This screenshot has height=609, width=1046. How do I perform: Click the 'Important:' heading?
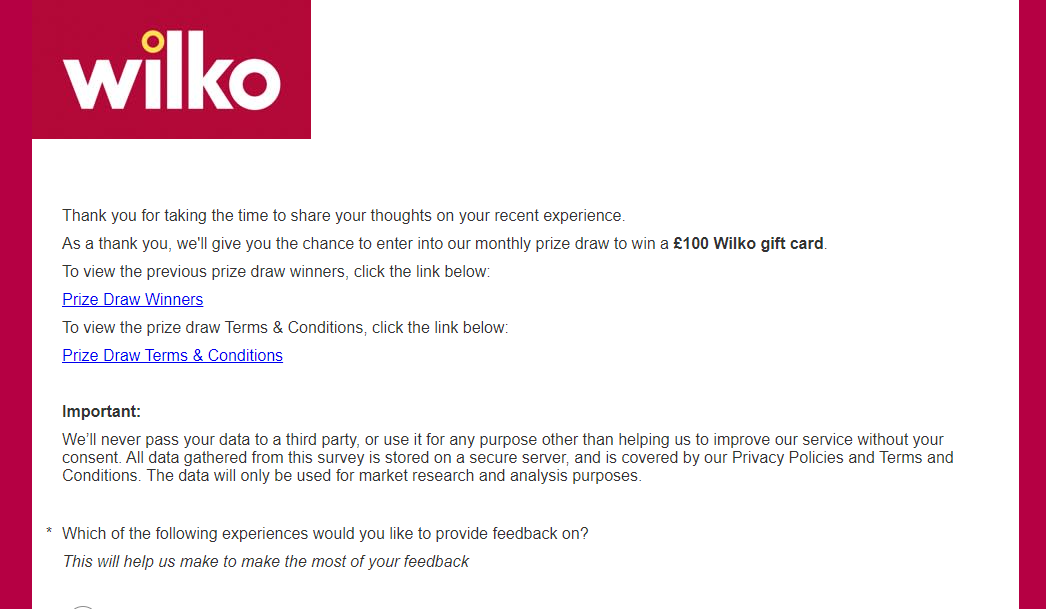pyautogui.click(x=101, y=412)
